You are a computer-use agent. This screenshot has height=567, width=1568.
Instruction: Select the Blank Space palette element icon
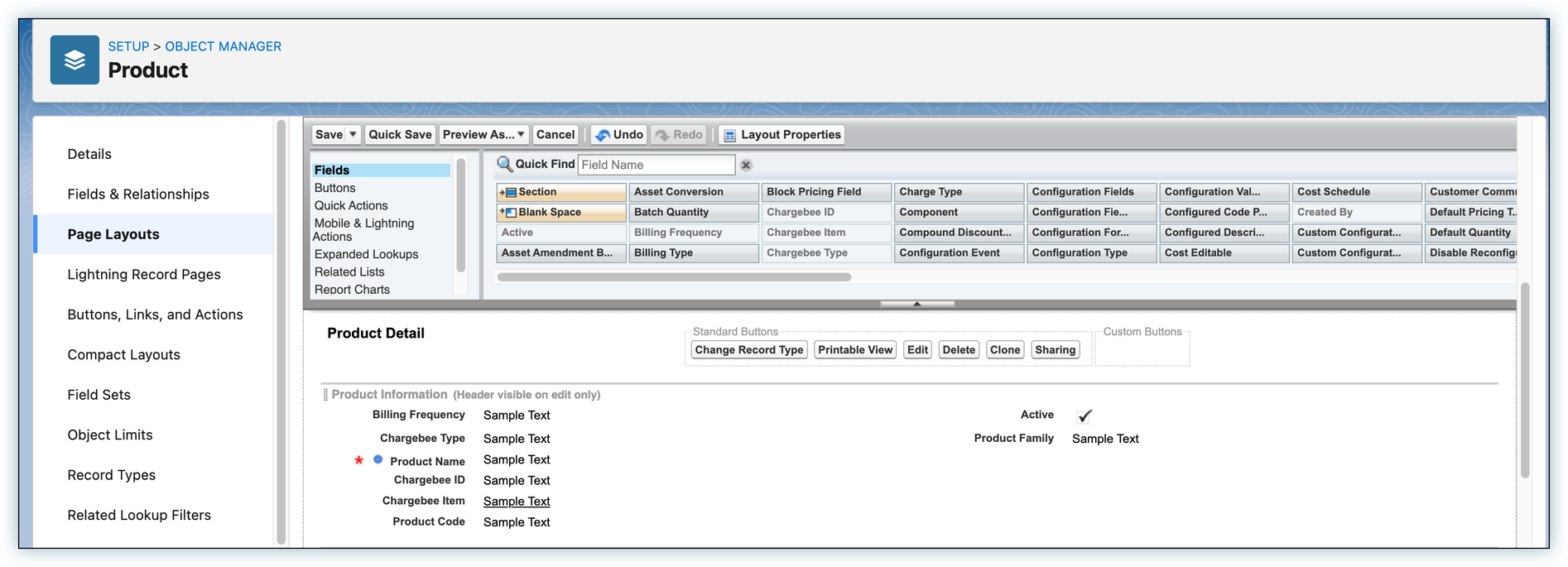coord(507,213)
